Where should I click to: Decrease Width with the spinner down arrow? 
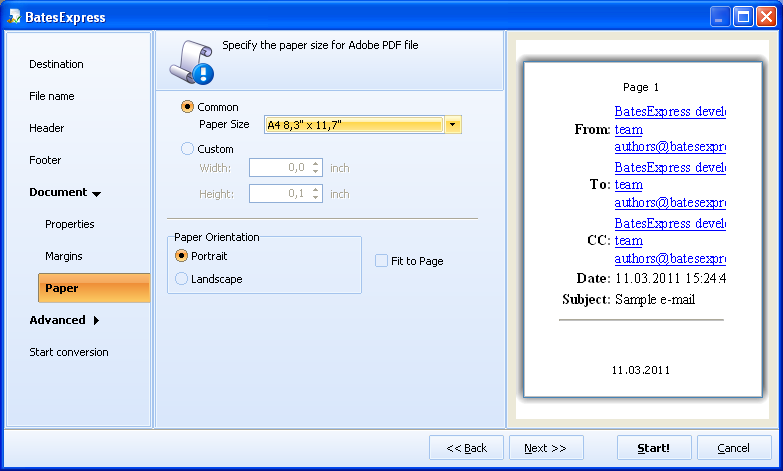316,171
